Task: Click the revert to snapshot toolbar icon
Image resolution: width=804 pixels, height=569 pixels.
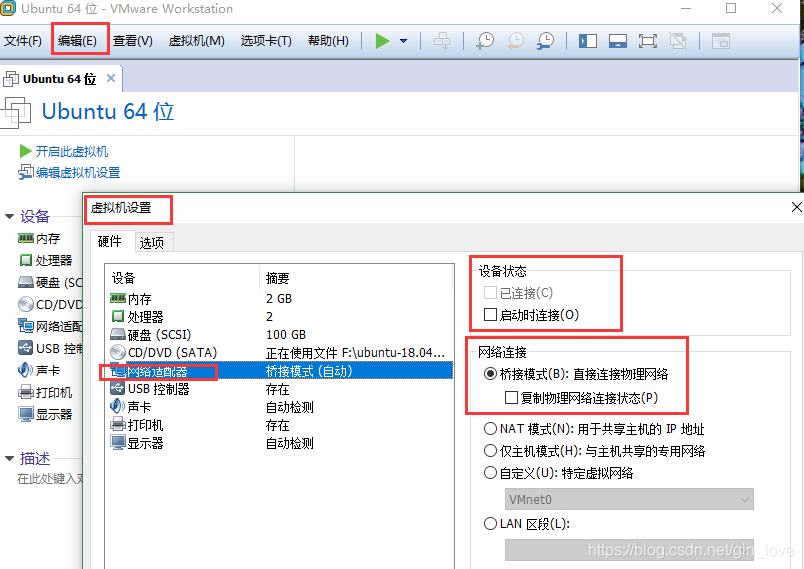Action: pos(515,40)
